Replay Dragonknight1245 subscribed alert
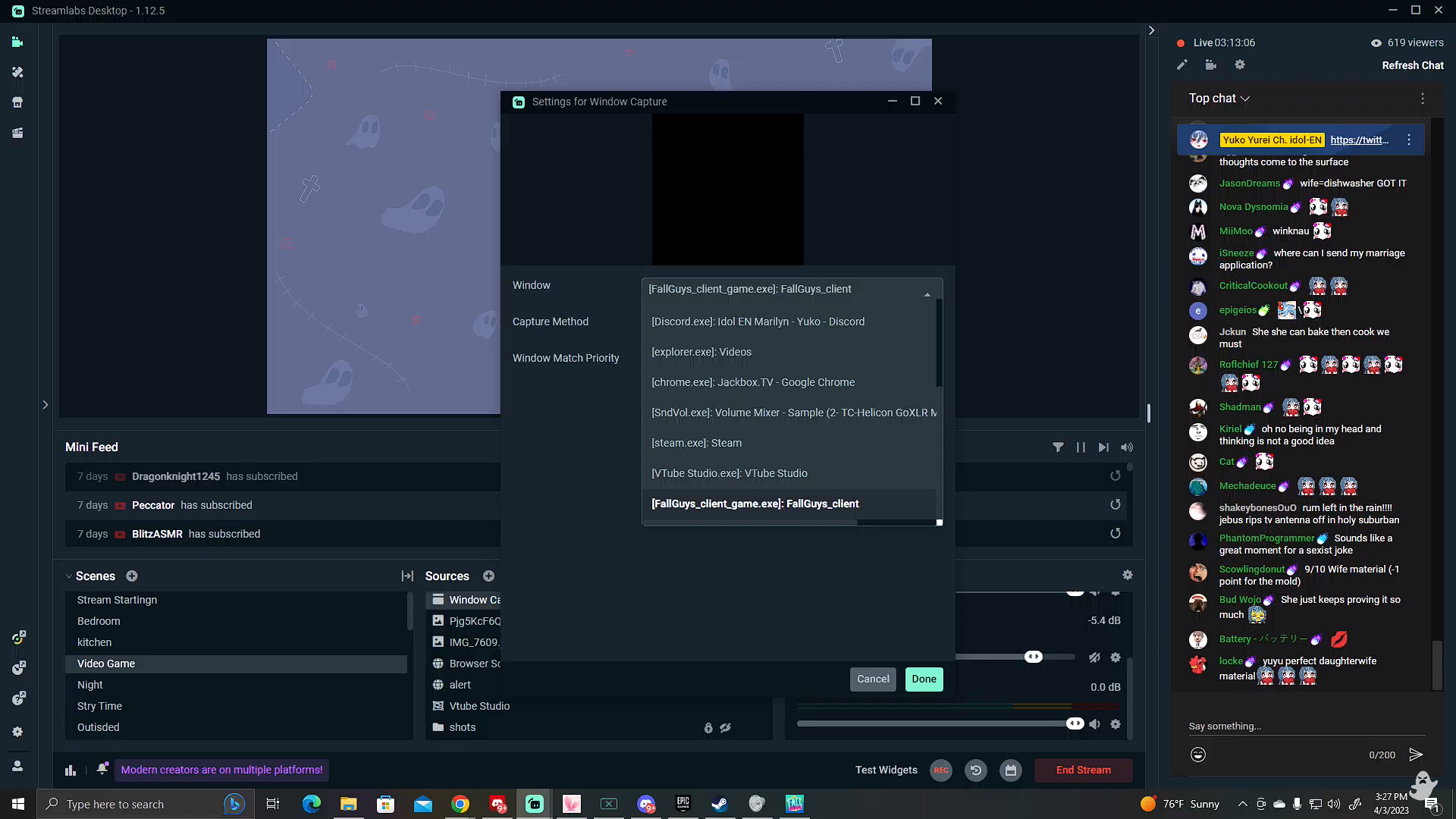Screen dimensions: 1456x819 [1116, 476]
